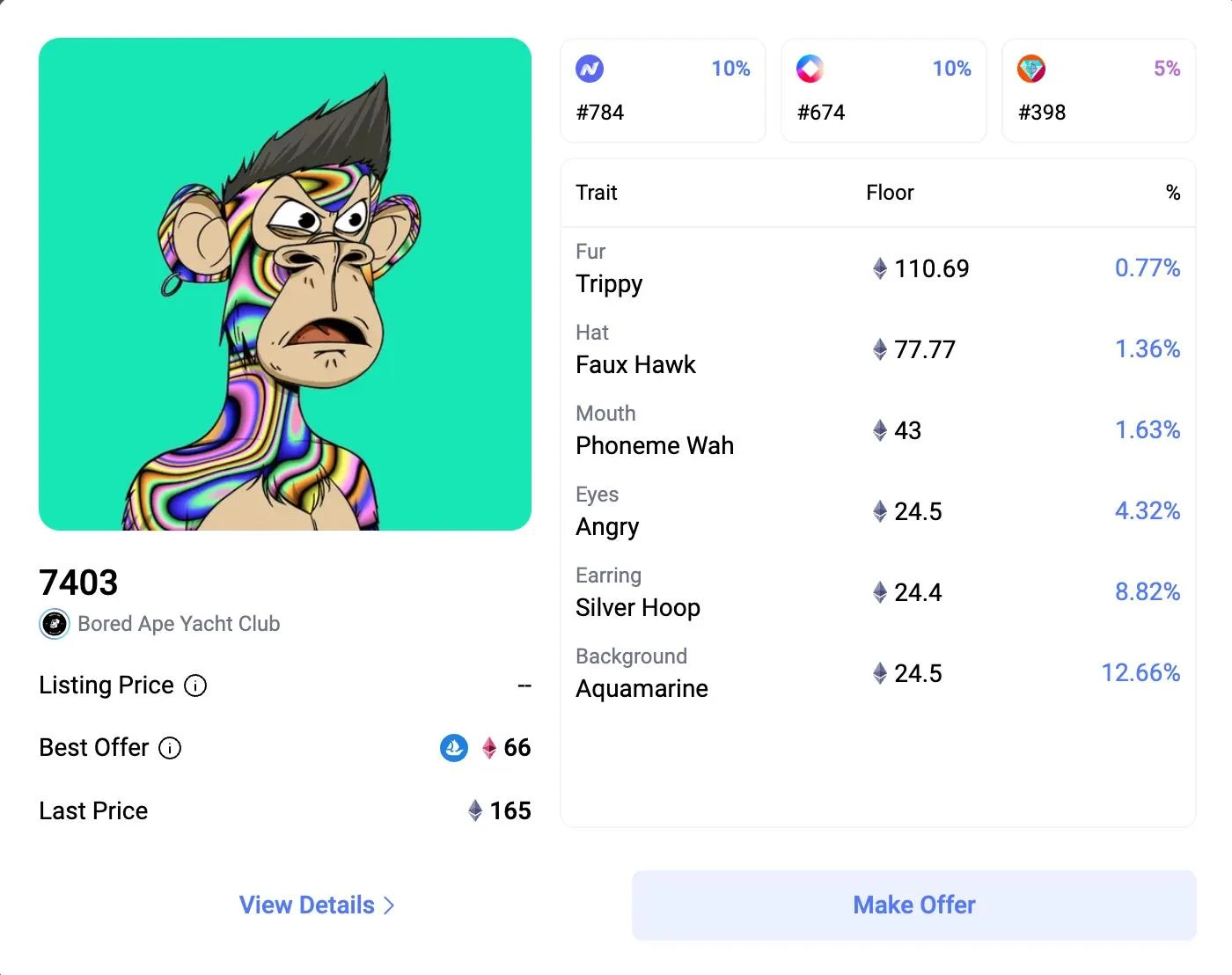
Task: Open the #784 rarity rank card
Action: (x=663, y=91)
